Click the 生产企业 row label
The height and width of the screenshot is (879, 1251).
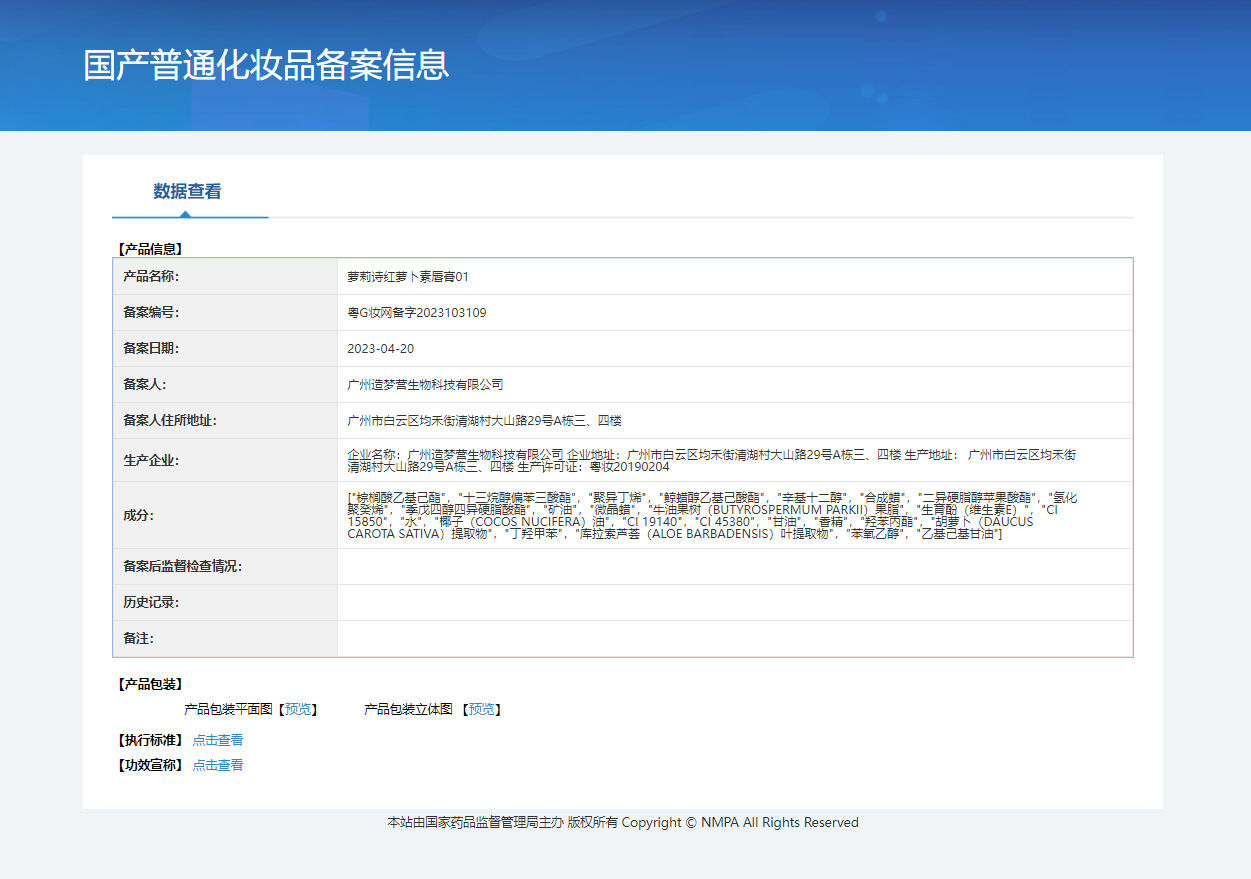[x=150, y=460]
